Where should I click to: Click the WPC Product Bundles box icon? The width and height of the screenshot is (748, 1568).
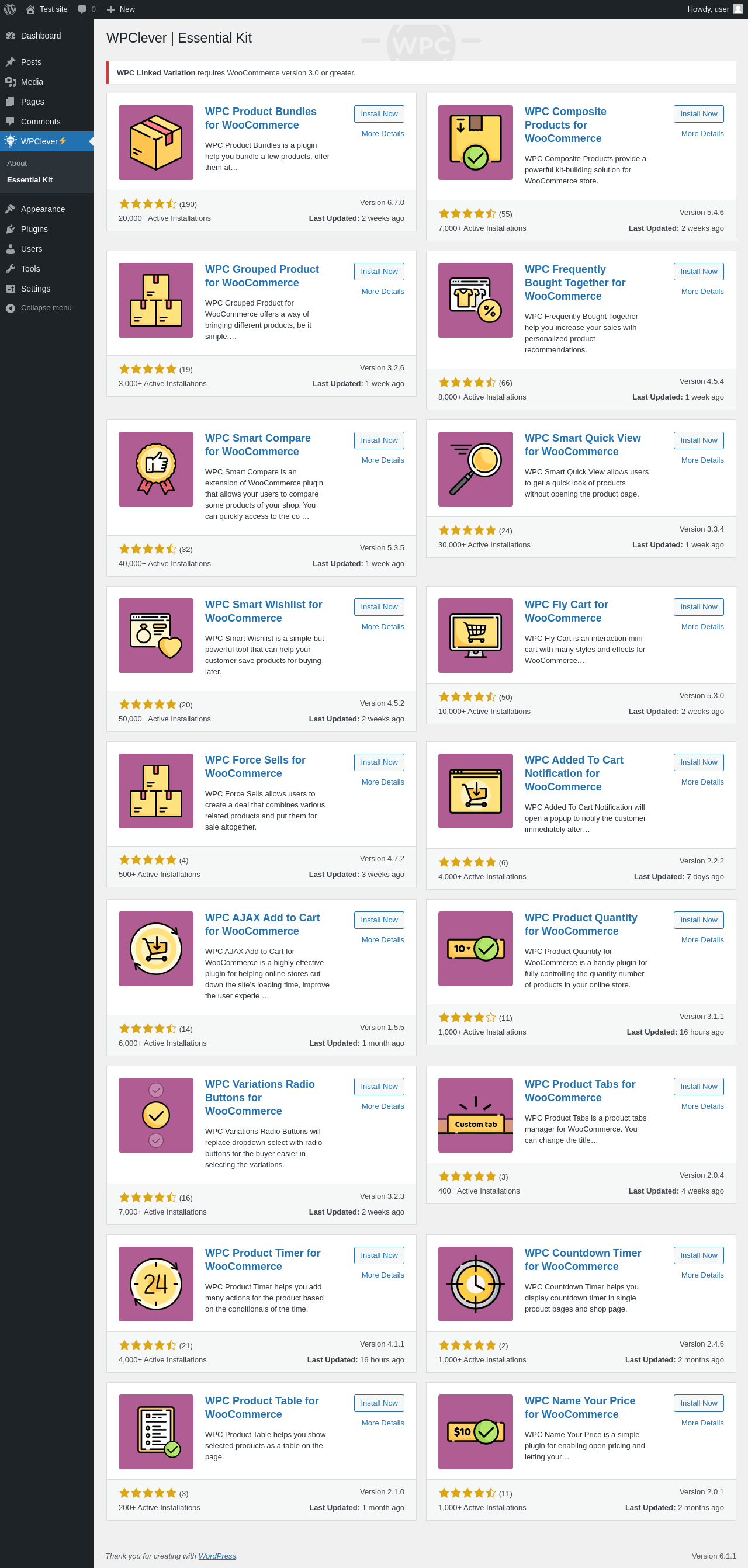tap(155, 143)
